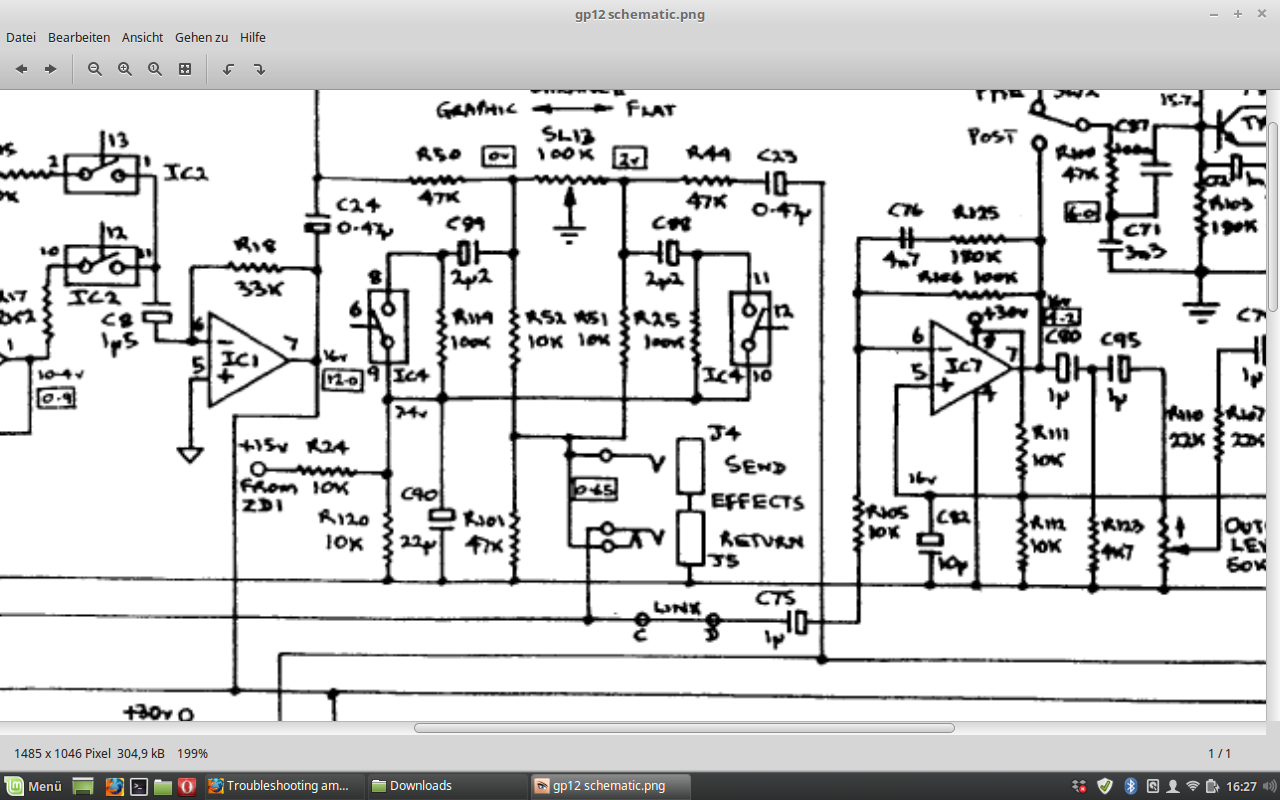1280x800 pixels.
Task: Open the Bluetooth tray icon
Action: (1130, 786)
